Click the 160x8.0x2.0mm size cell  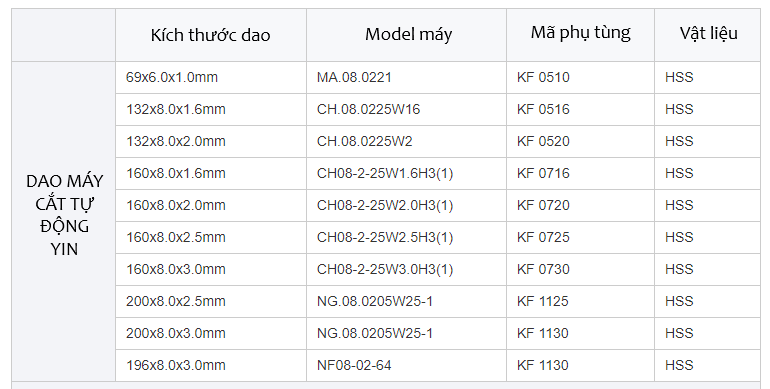211,205
